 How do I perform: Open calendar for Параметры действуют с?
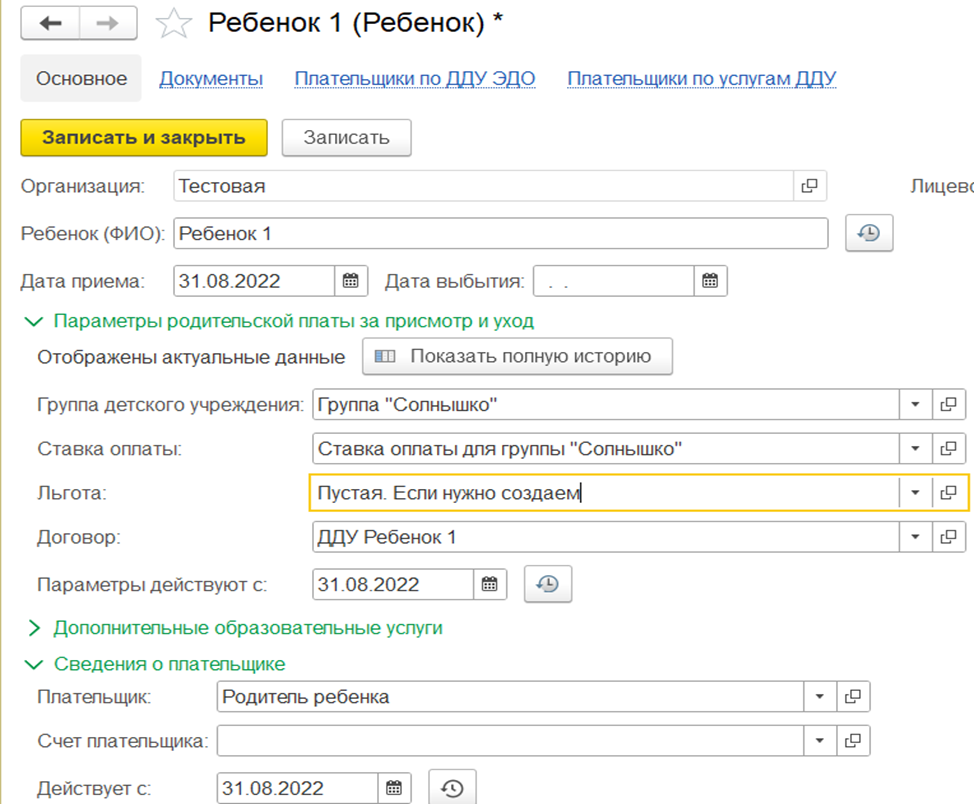tap(490, 584)
